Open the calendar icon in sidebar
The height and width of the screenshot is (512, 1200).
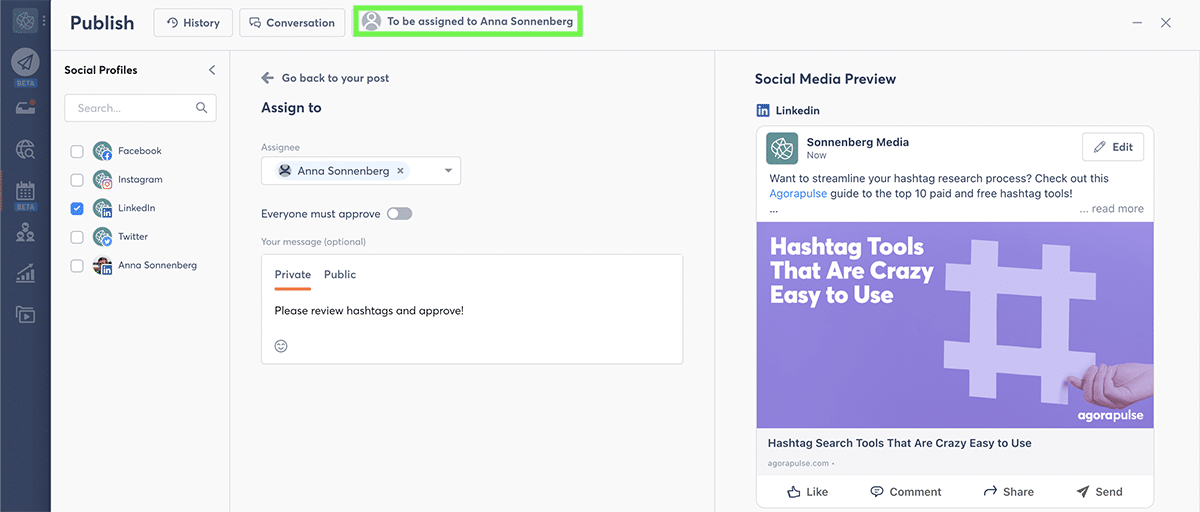tap(25, 190)
